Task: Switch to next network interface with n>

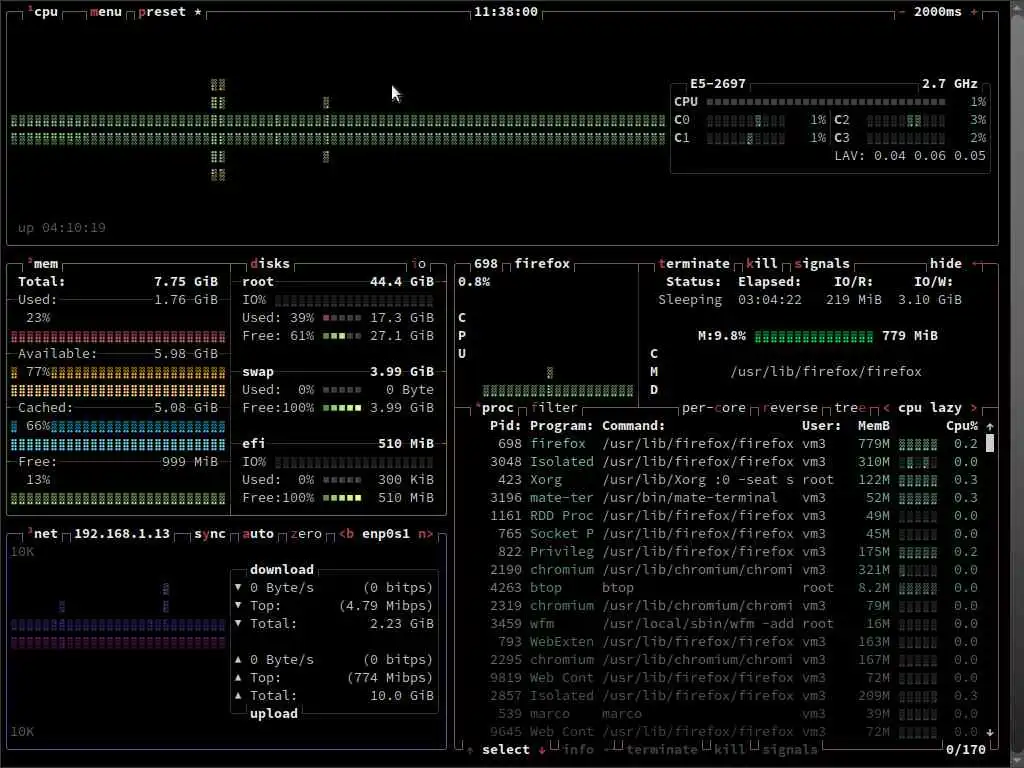Action: point(426,534)
